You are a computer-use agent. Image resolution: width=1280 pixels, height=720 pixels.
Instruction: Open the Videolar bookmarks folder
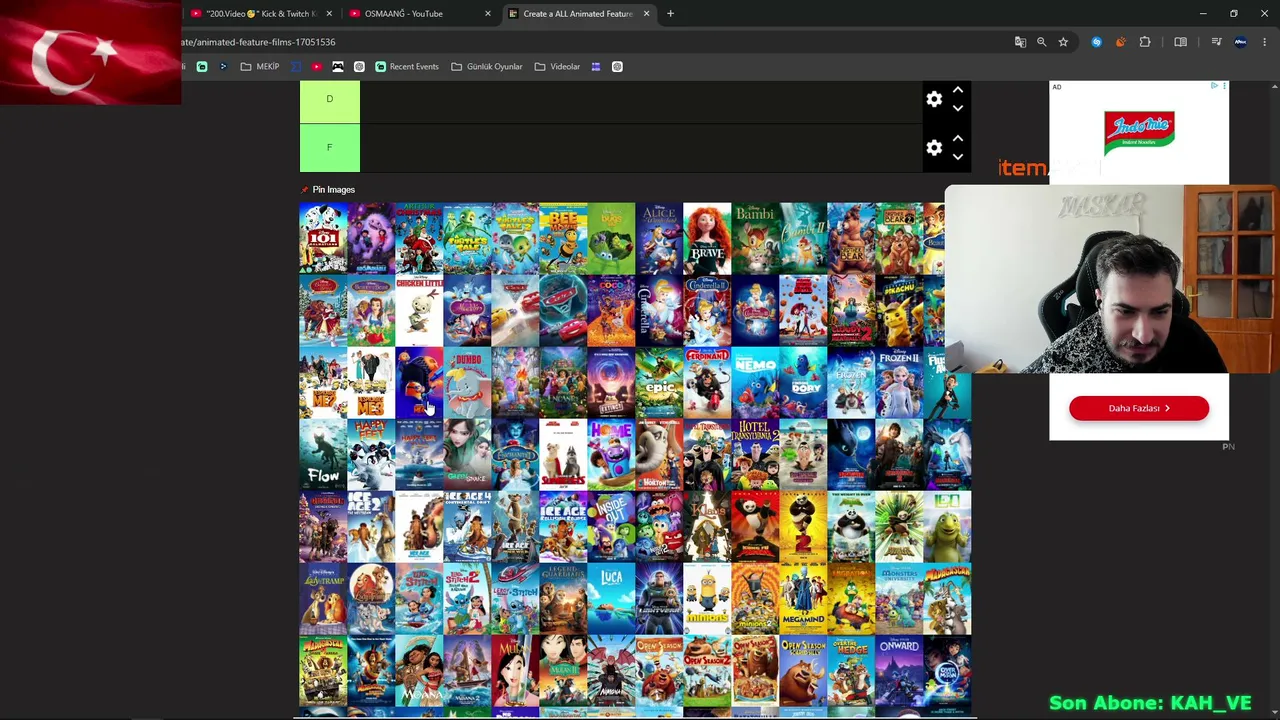click(x=557, y=67)
